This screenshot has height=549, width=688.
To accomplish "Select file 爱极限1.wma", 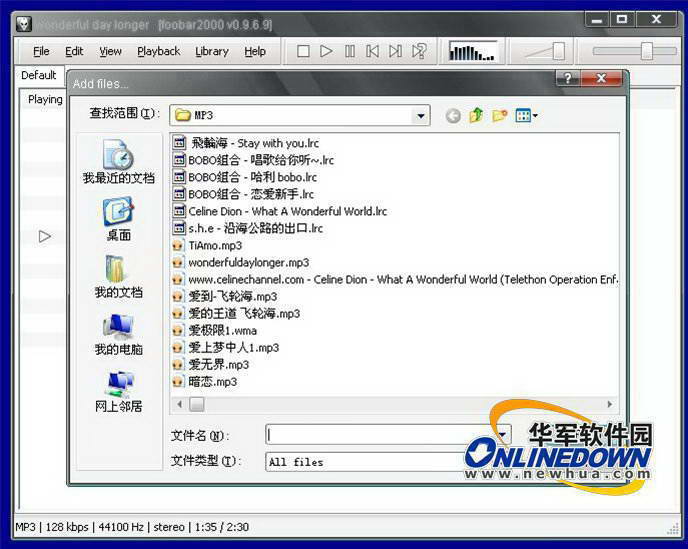I will [215, 331].
